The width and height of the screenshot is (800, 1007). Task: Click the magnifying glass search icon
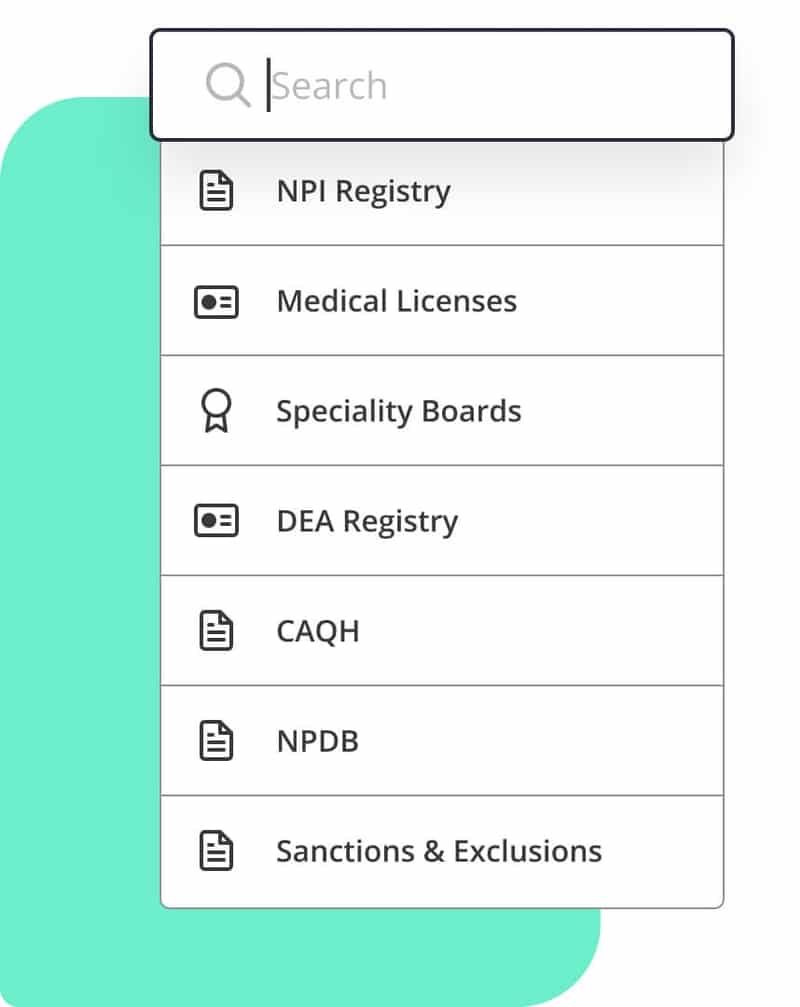point(227,85)
